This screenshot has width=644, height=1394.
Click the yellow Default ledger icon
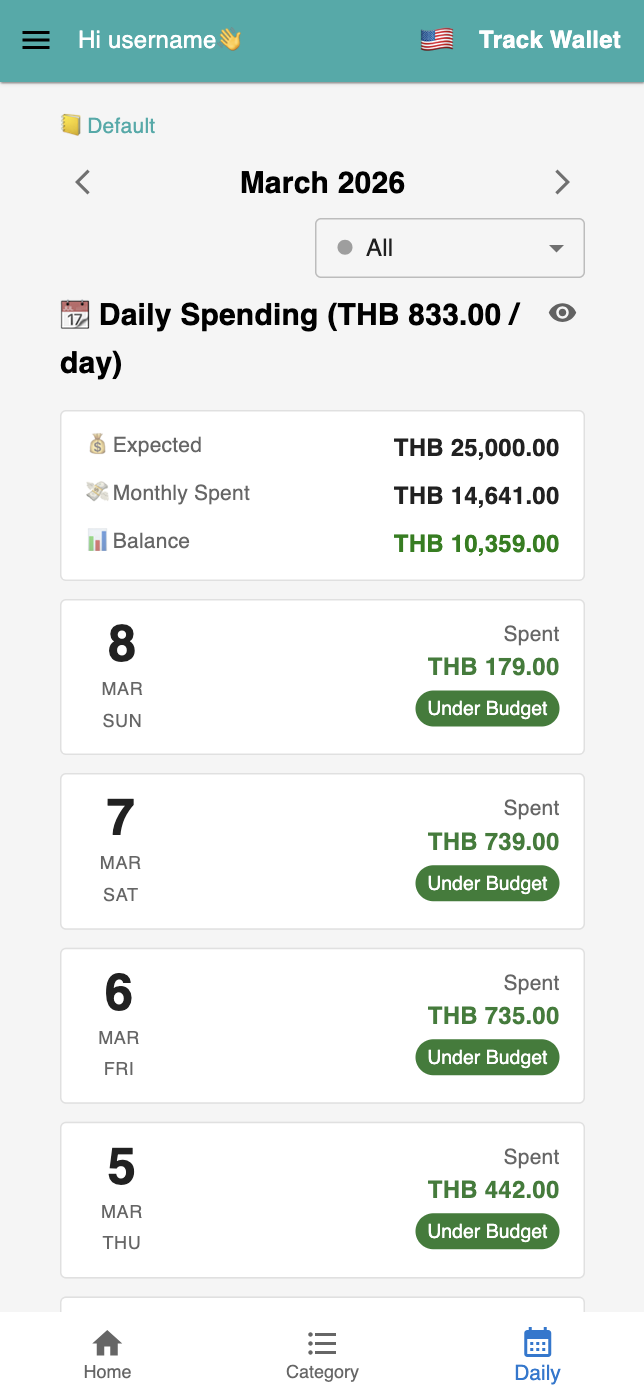tap(70, 125)
